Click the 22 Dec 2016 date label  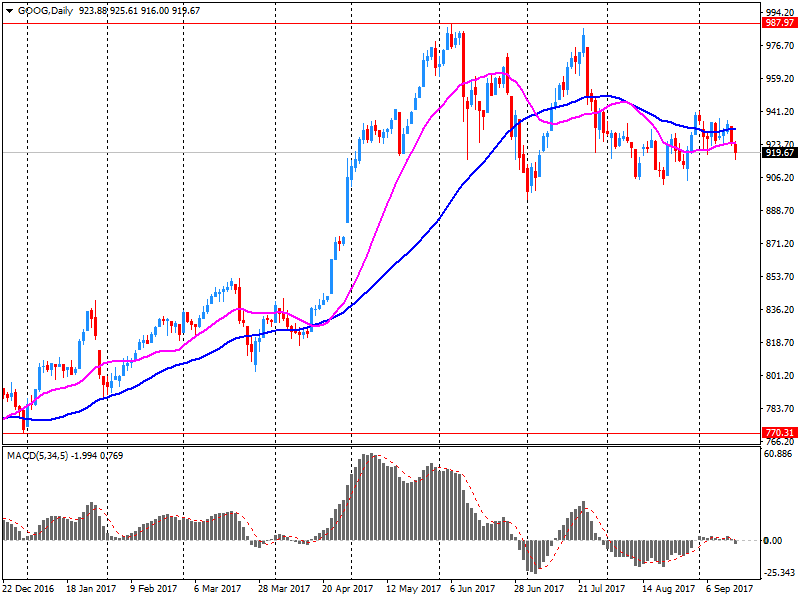point(29,589)
